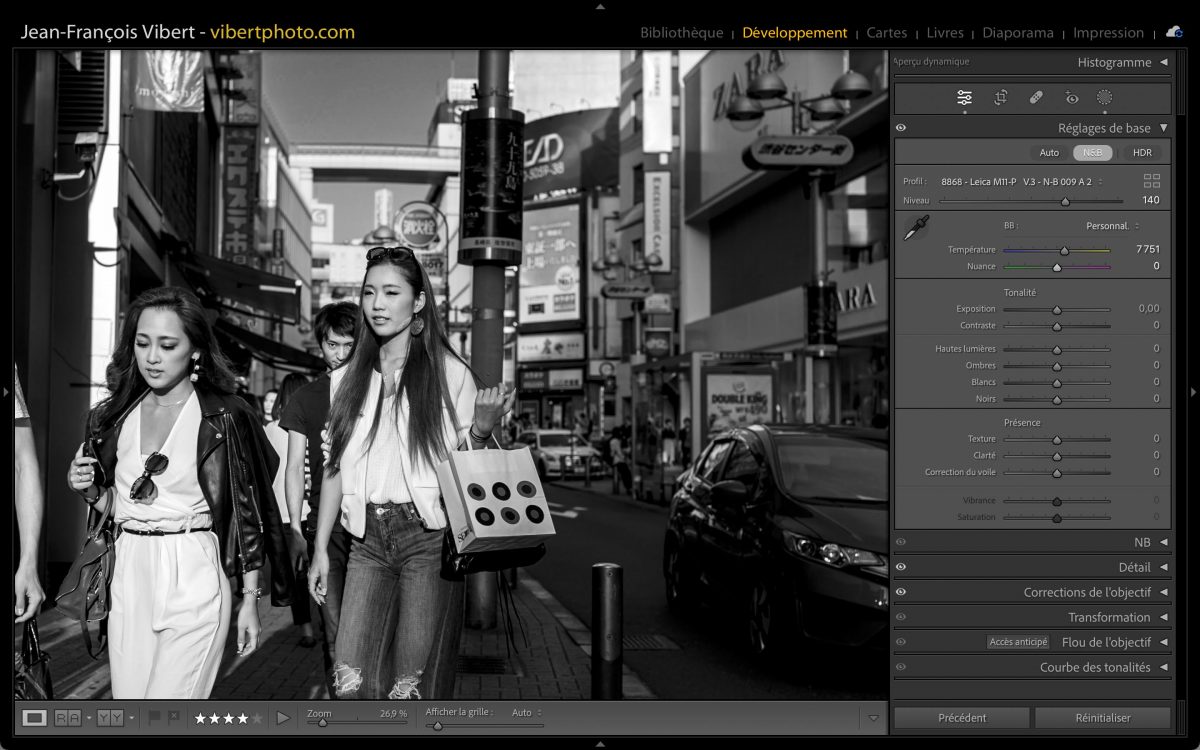Select the Red eye correction tool
The image size is (1200, 750).
tap(1072, 98)
